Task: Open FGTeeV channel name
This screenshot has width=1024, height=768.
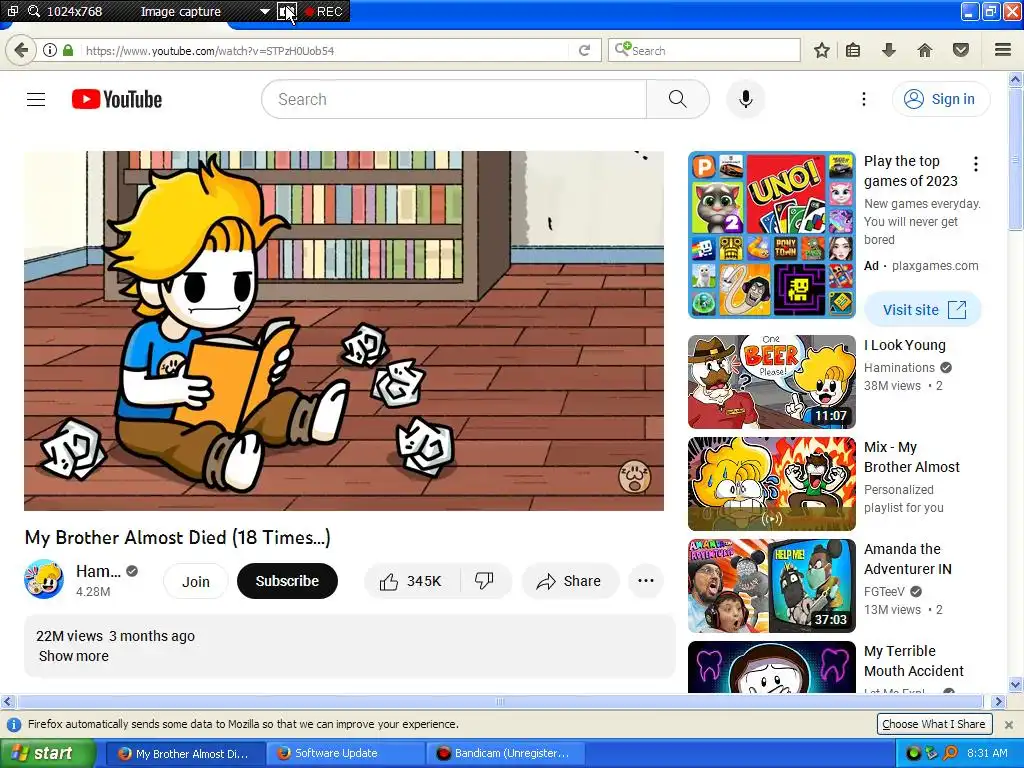Action: click(884, 592)
